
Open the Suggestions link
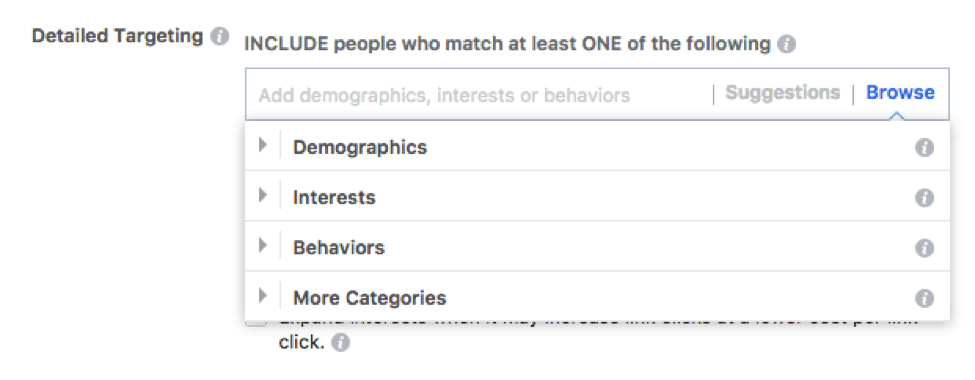click(x=783, y=93)
